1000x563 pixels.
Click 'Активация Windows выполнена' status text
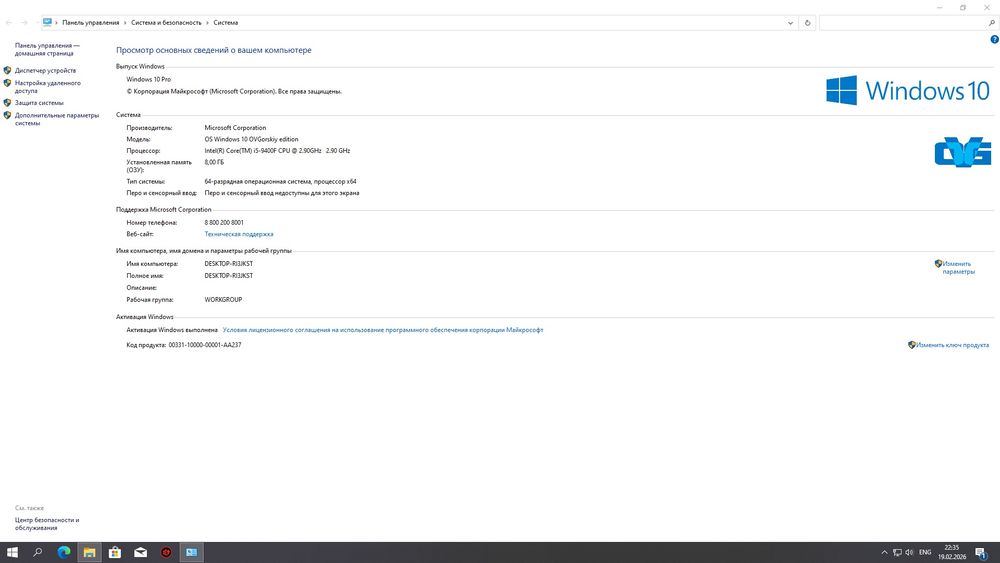coord(172,330)
